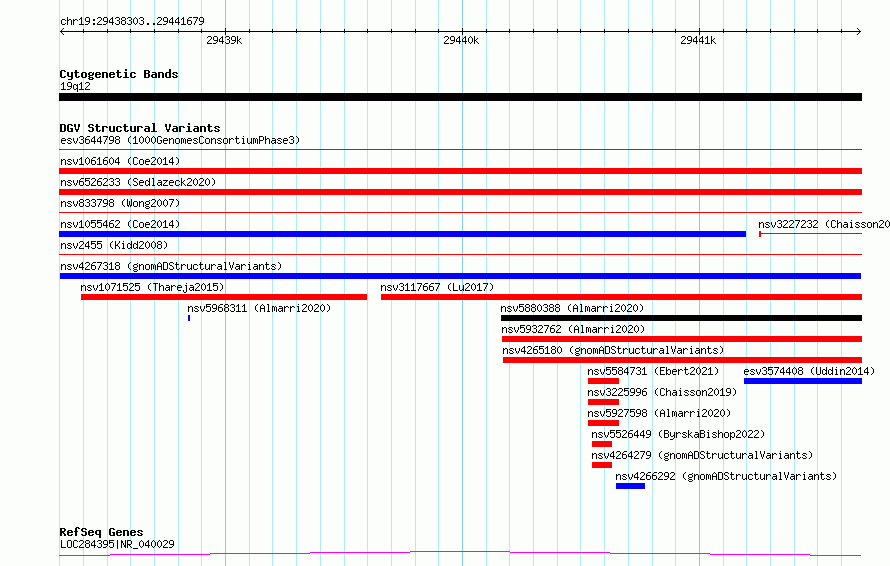Select the blue nsv1055462 variant bar
890x566 pixels.
coord(402,234)
